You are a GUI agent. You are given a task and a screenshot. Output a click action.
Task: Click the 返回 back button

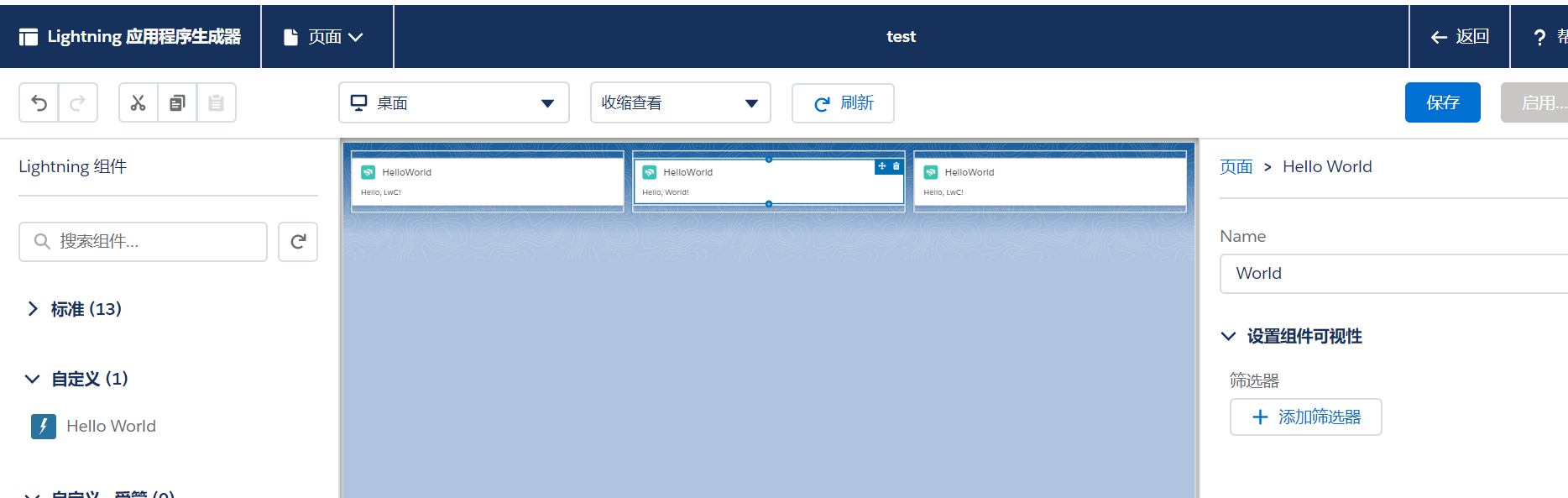[x=1459, y=37]
